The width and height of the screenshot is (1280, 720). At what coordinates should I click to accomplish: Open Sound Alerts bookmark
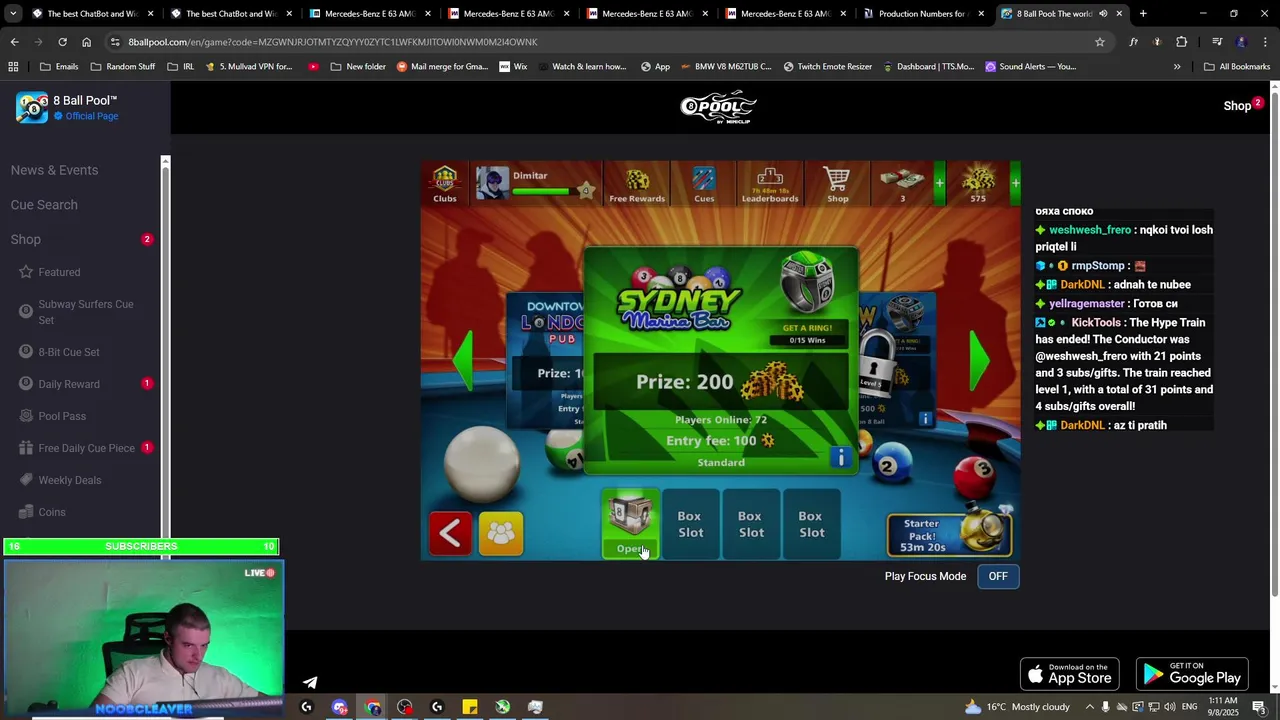click(1030, 67)
